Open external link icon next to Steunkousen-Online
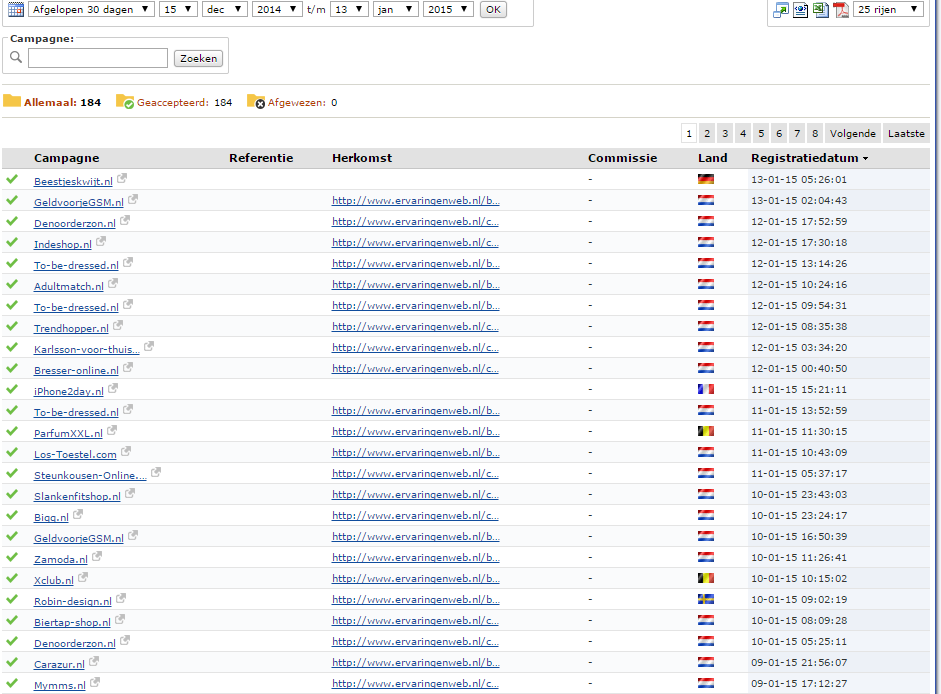The height and width of the screenshot is (694, 941). pos(155,472)
